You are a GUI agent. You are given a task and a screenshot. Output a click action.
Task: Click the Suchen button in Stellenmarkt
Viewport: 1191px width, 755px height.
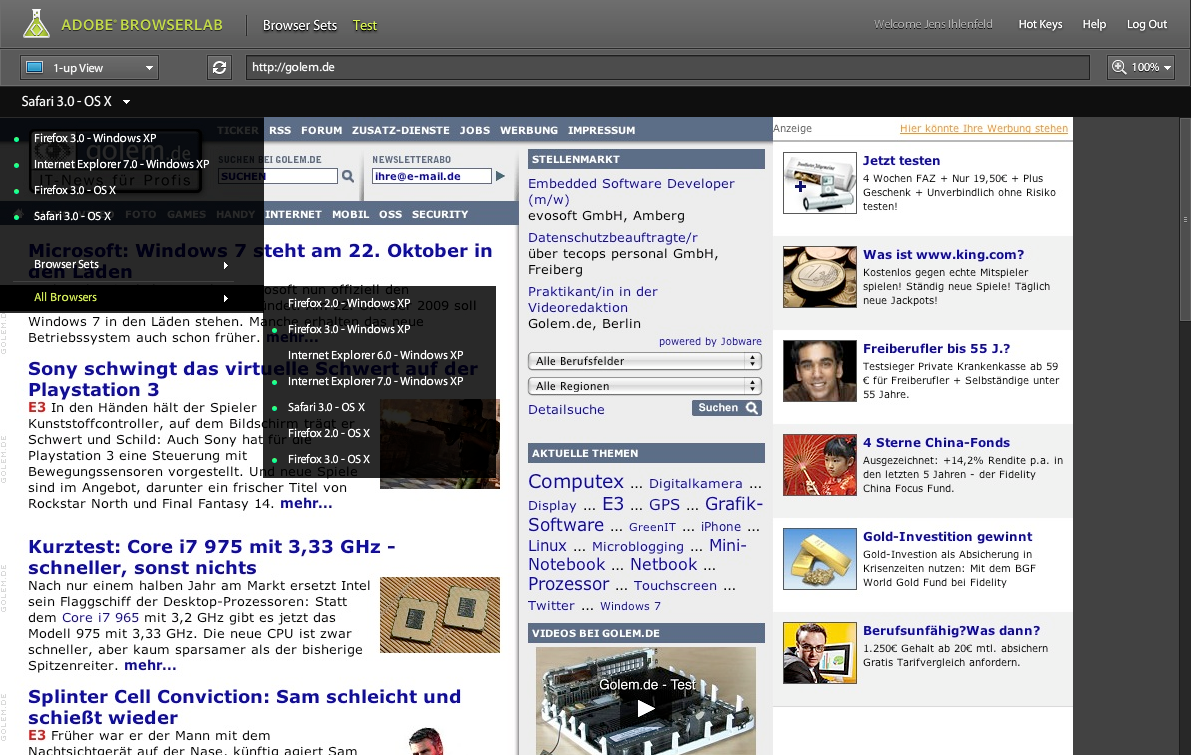tap(727, 408)
